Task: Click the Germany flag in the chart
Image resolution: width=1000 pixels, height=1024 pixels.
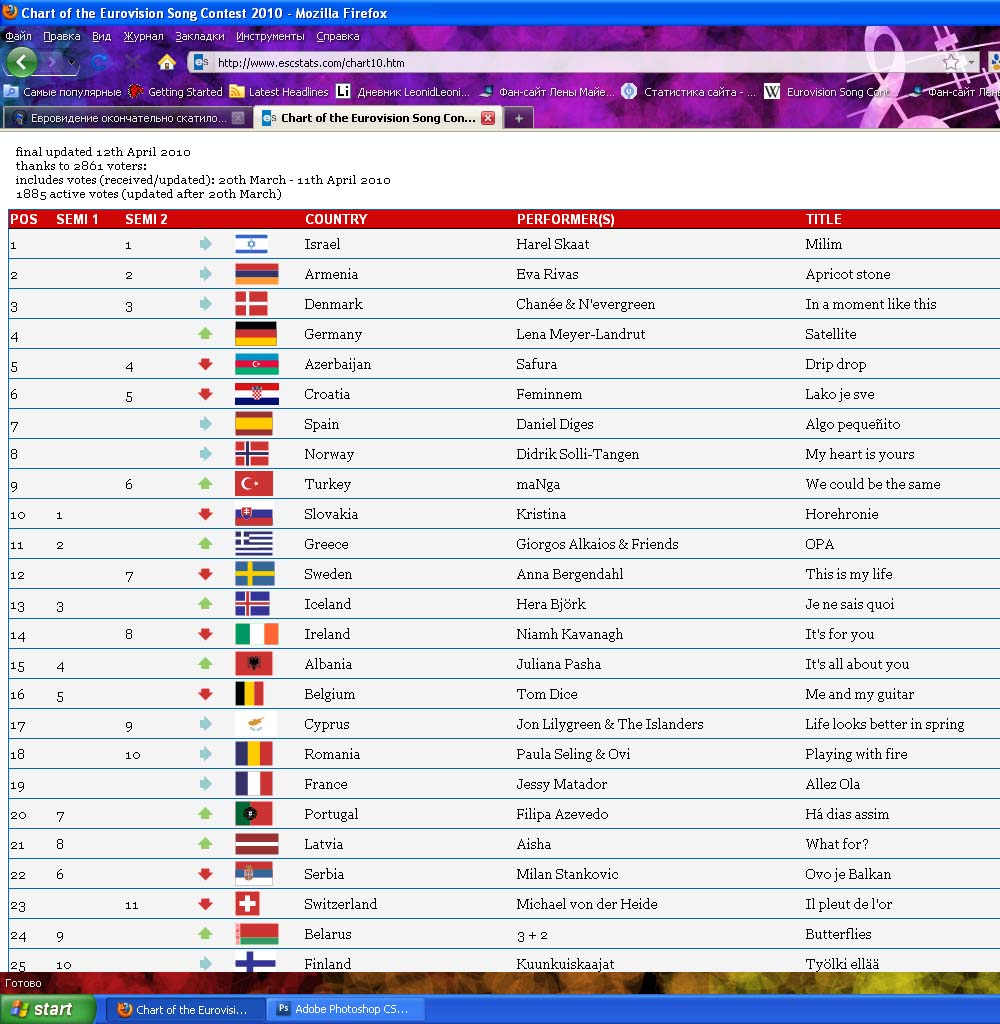Action: [256, 334]
